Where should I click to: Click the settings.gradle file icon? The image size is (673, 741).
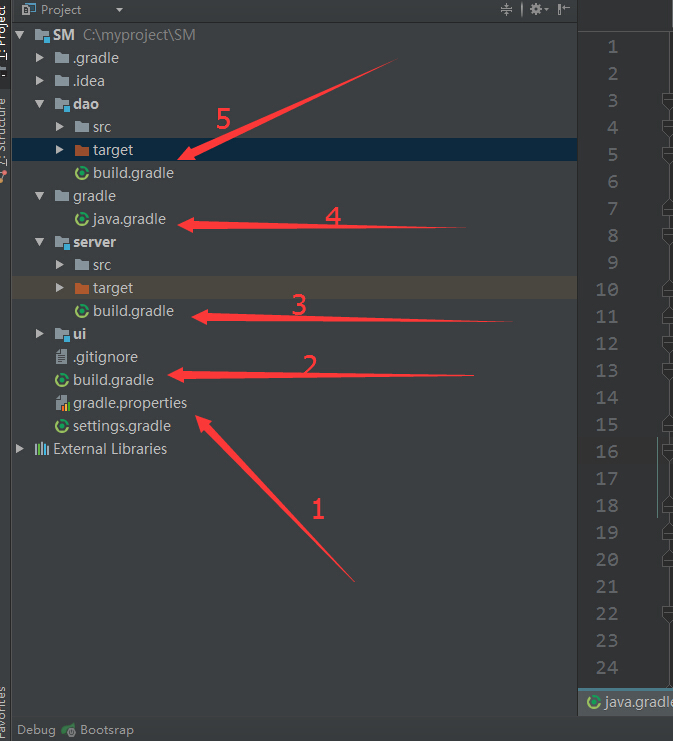pyautogui.click(x=62, y=426)
